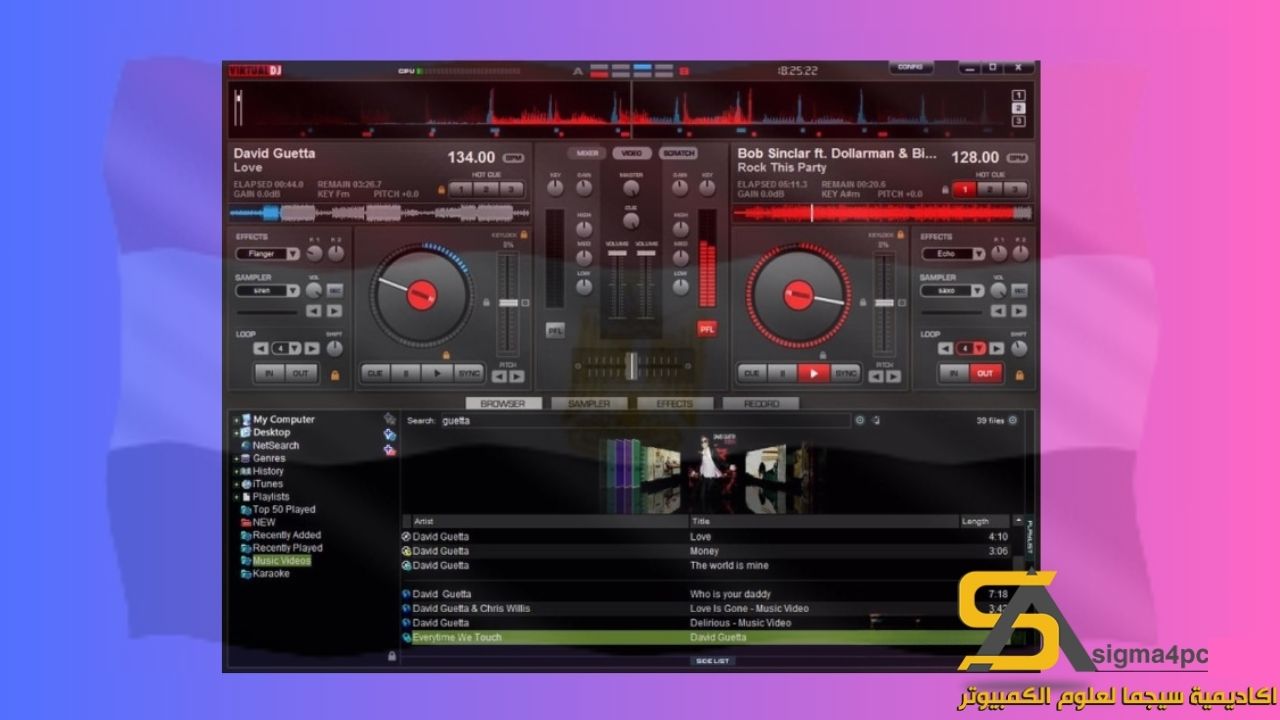Open left deck loop length dropdown
Viewport: 1280px width, 720px height.
[x=295, y=348]
